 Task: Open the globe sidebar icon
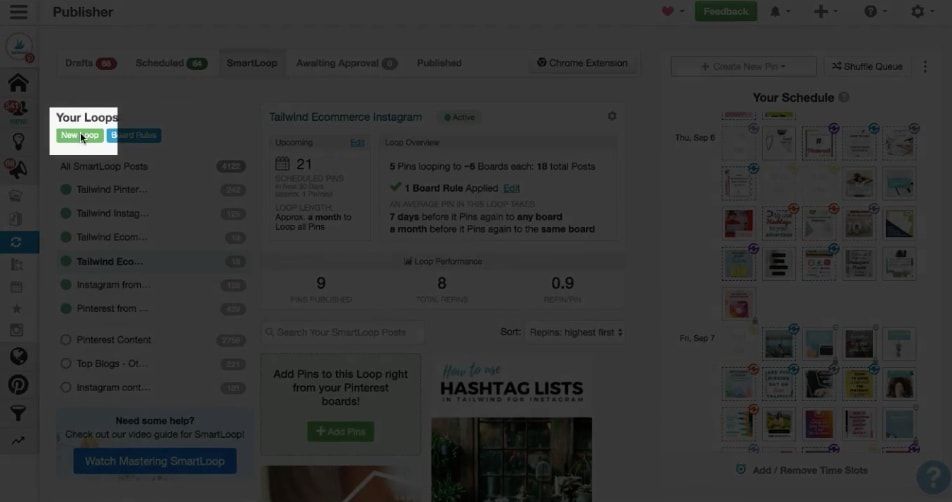pos(18,356)
